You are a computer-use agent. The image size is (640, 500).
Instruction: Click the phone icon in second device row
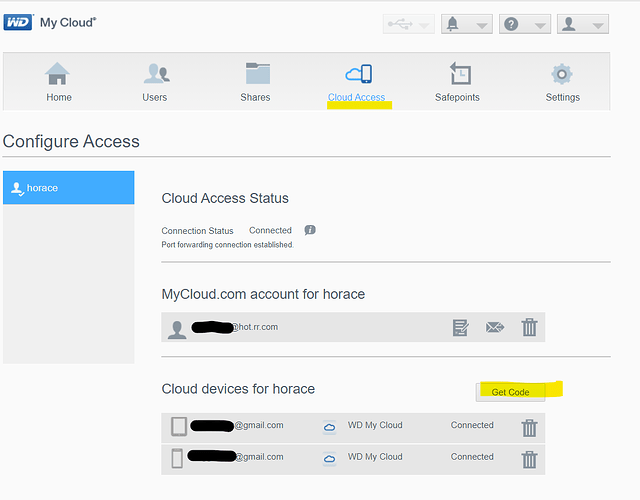tap(177, 458)
